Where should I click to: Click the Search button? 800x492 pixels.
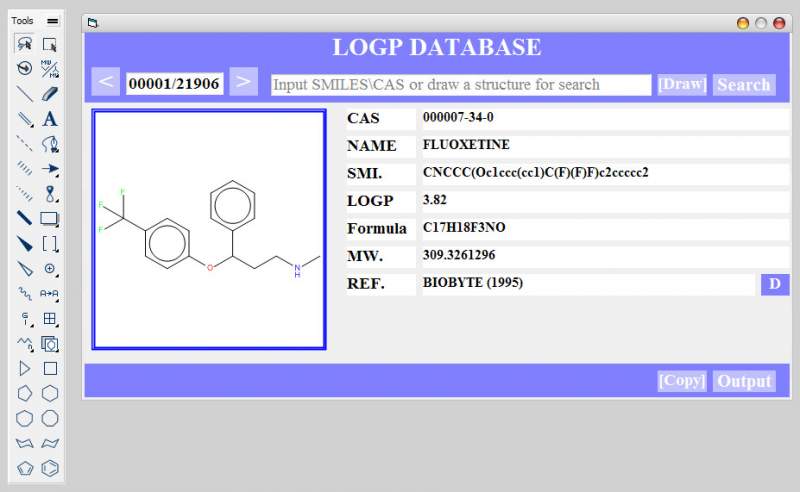point(744,85)
